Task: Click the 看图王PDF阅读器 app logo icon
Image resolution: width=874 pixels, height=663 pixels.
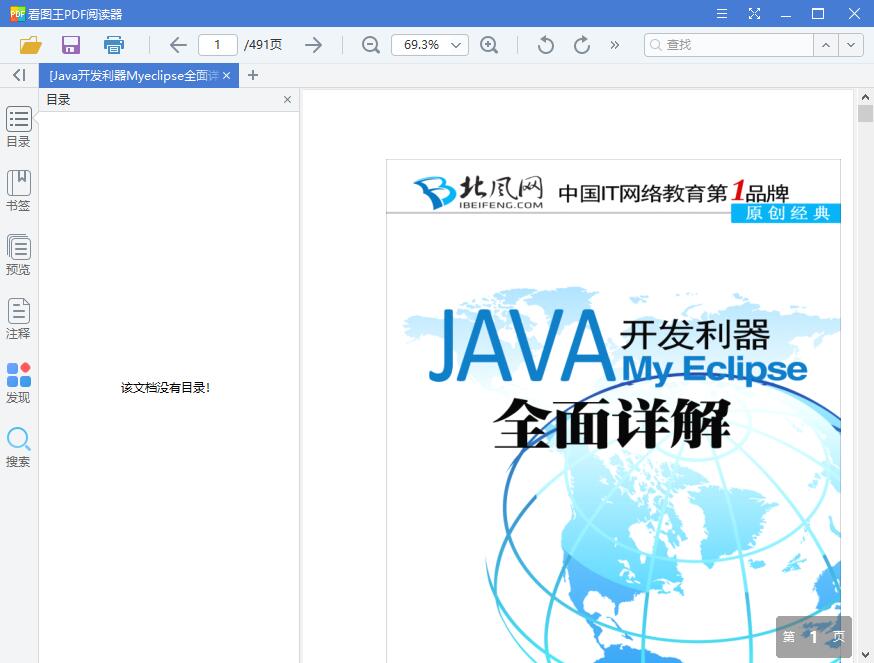Action: click(x=17, y=13)
